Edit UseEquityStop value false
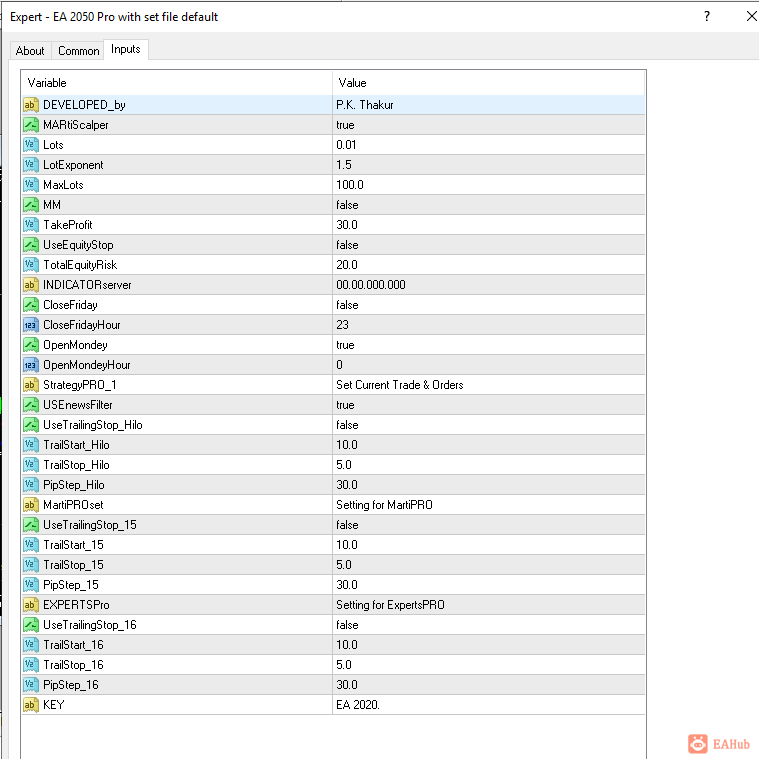759x759 pixels. (x=488, y=245)
